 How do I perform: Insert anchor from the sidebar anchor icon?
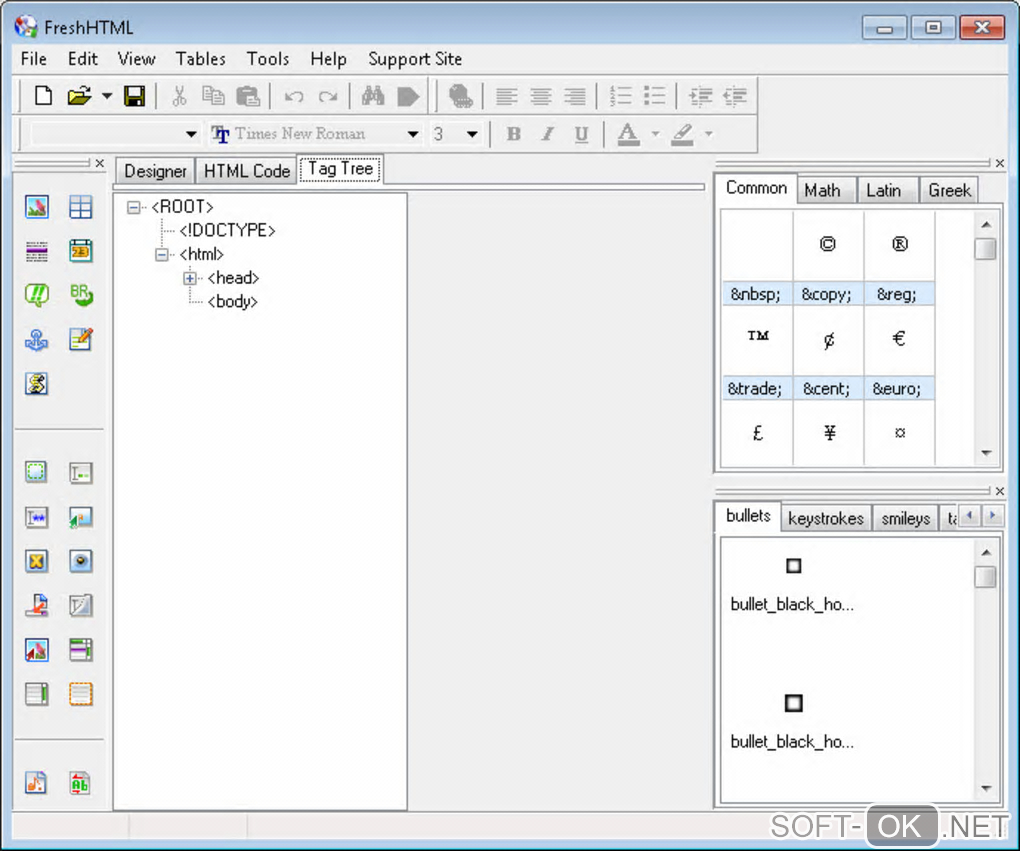36,340
